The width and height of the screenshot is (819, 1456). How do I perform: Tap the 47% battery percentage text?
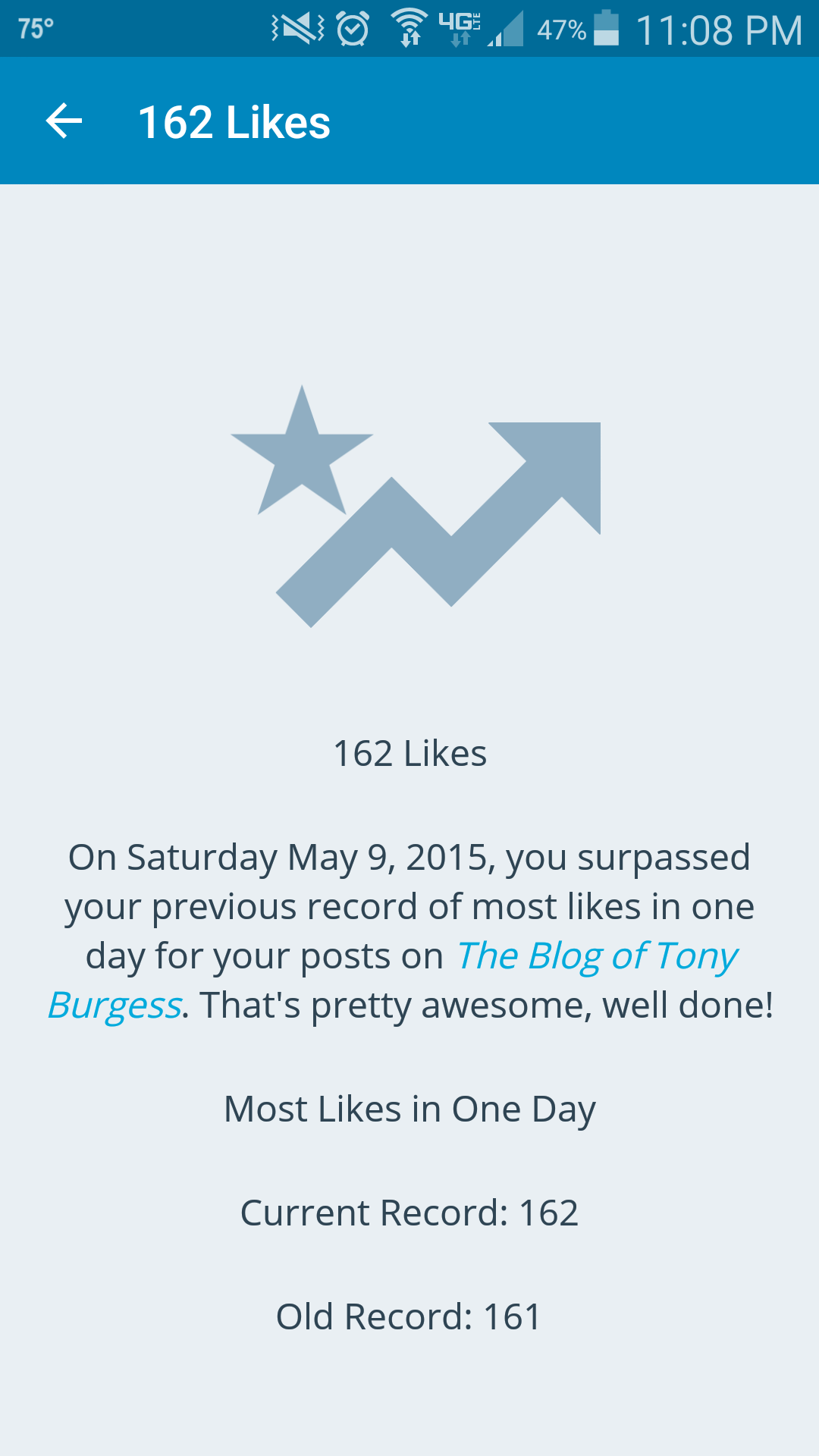(x=561, y=30)
